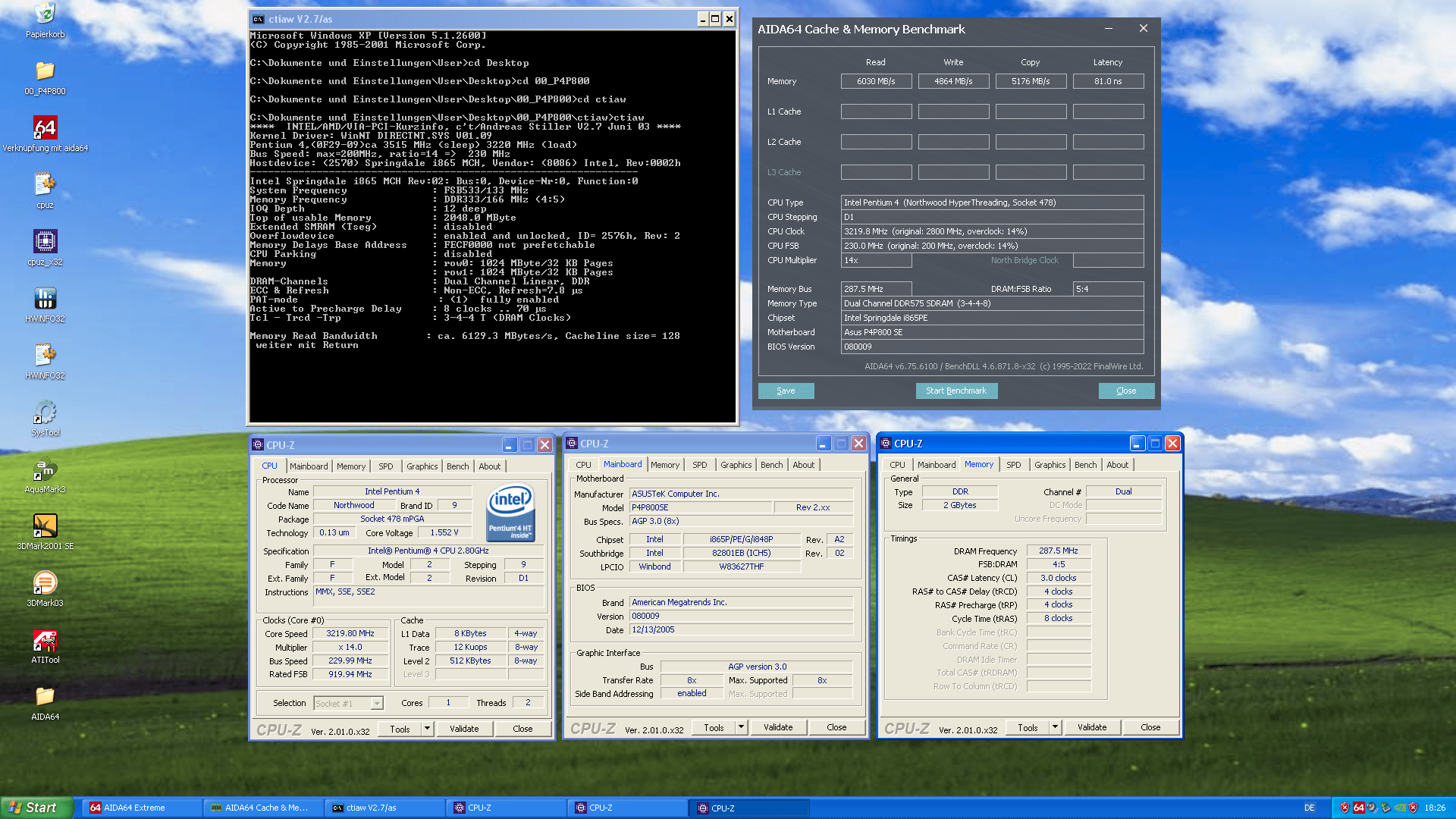The height and width of the screenshot is (819, 1456).
Task: Click Start Benchmark in AIDA64
Action: pyautogui.click(x=956, y=391)
